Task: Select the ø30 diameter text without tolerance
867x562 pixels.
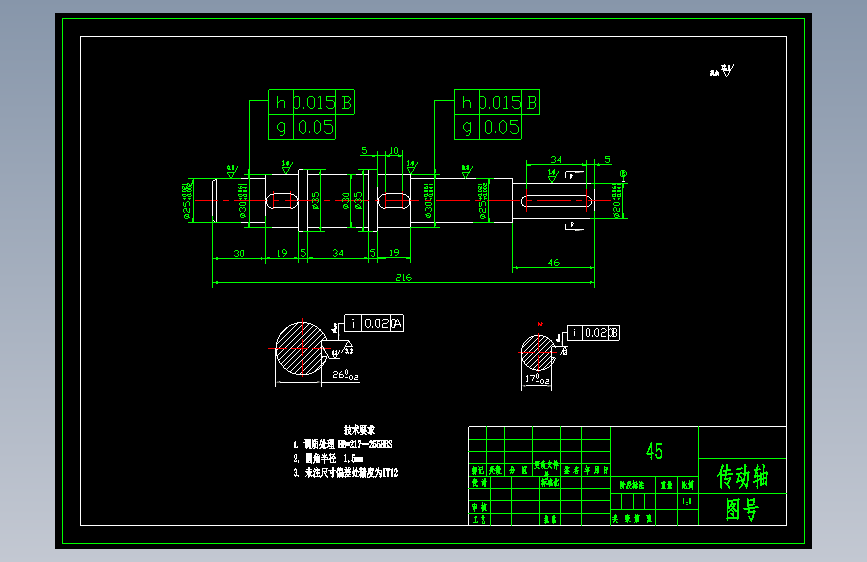Action: pos(346,200)
